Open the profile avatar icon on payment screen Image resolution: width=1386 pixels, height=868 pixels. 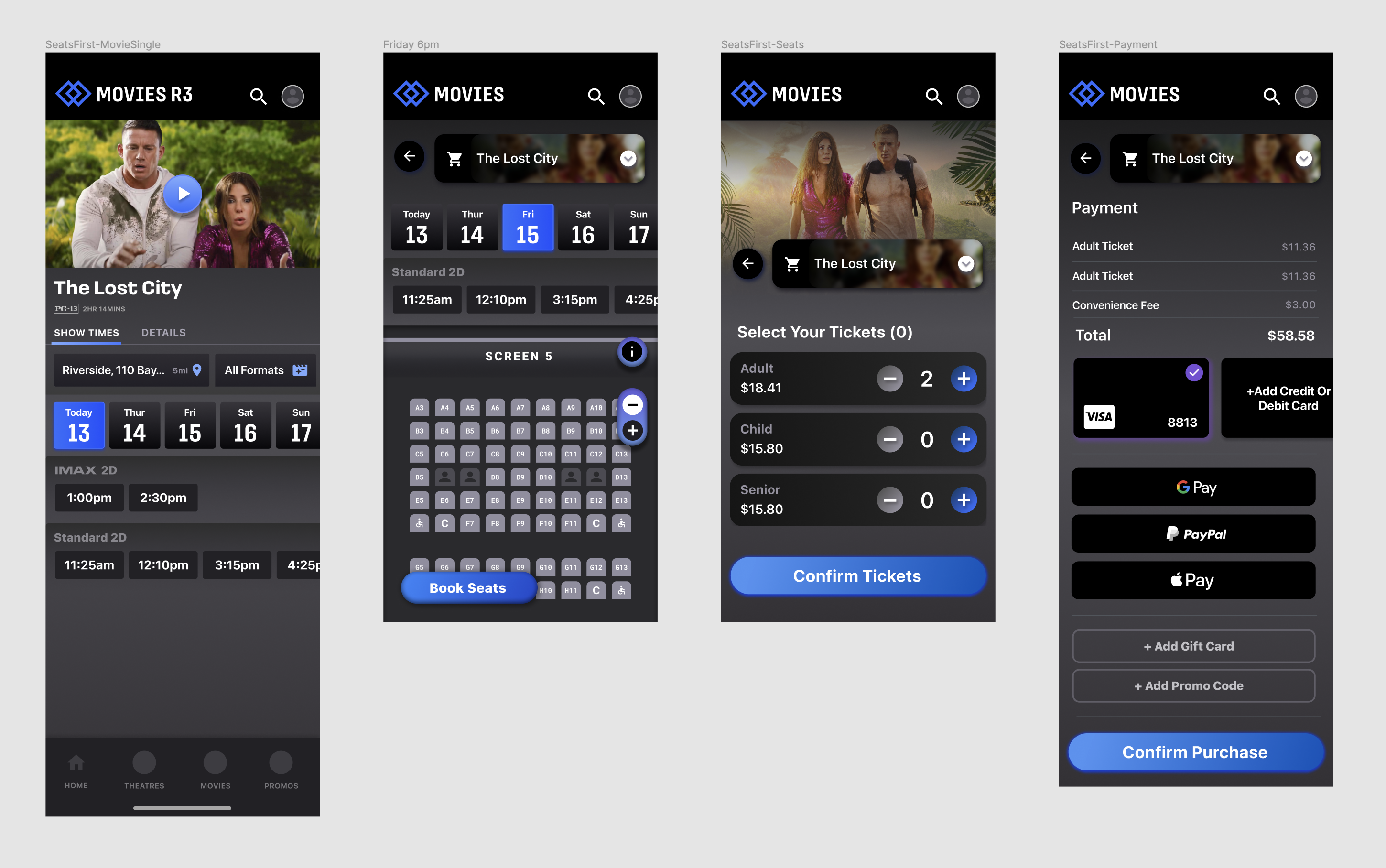[x=1306, y=97]
